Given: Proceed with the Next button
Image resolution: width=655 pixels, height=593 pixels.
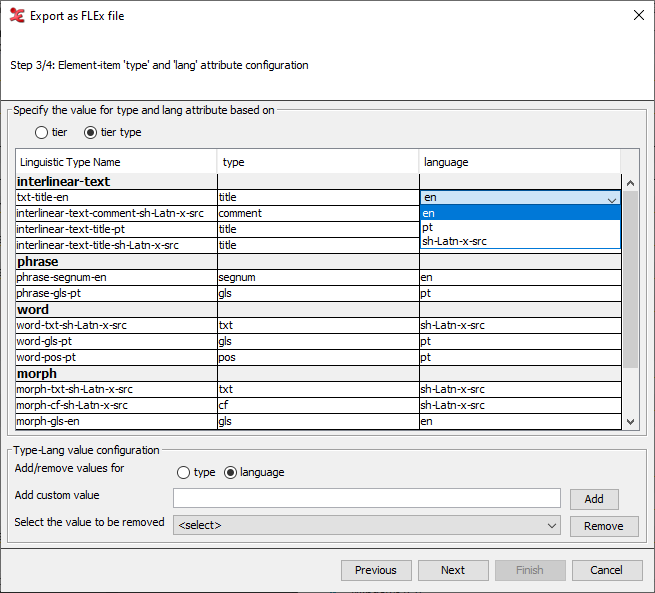Looking at the screenshot, I should tap(453, 570).
